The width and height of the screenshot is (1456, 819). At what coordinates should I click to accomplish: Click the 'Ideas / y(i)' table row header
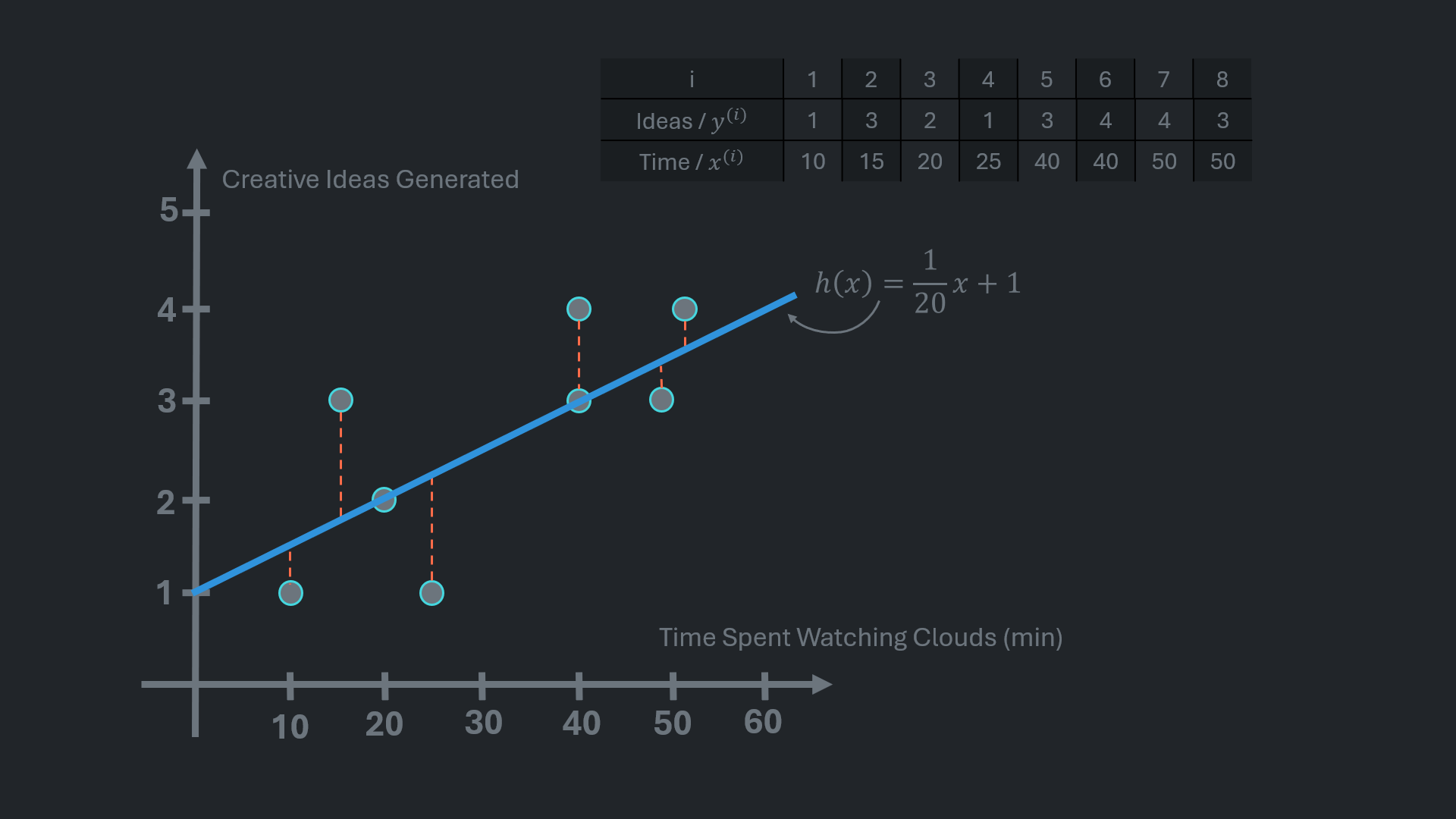tap(691, 121)
